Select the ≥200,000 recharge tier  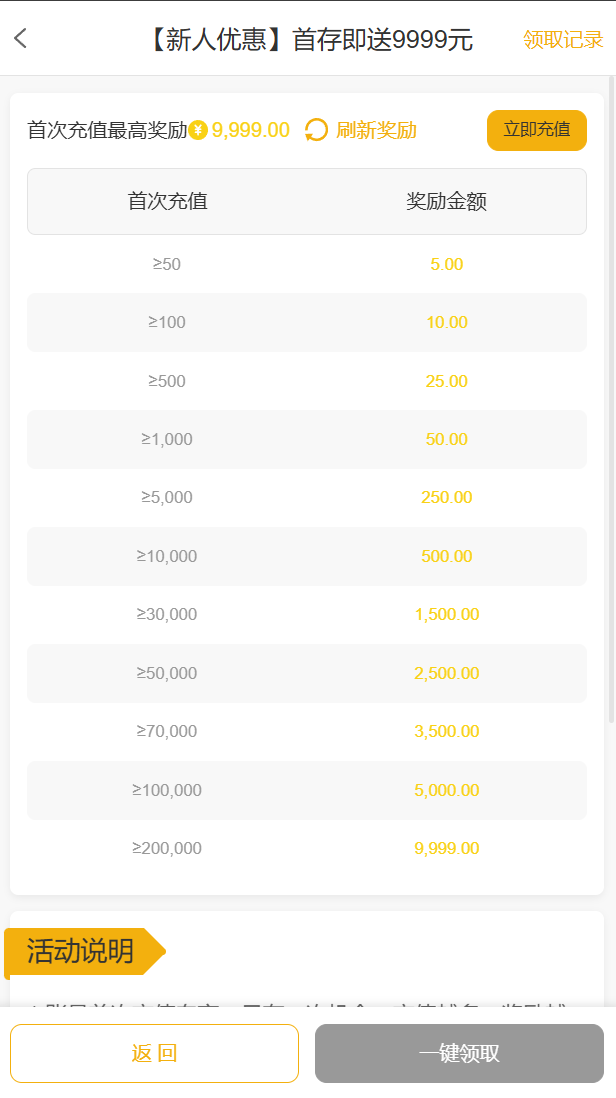(x=167, y=848)
